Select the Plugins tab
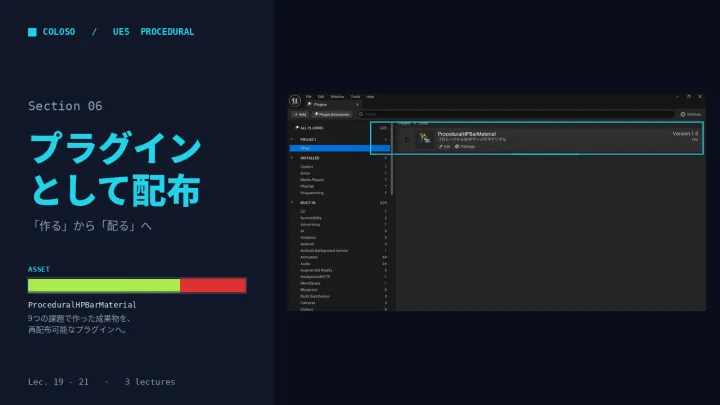The image size is (720, 405). [333, 104]
